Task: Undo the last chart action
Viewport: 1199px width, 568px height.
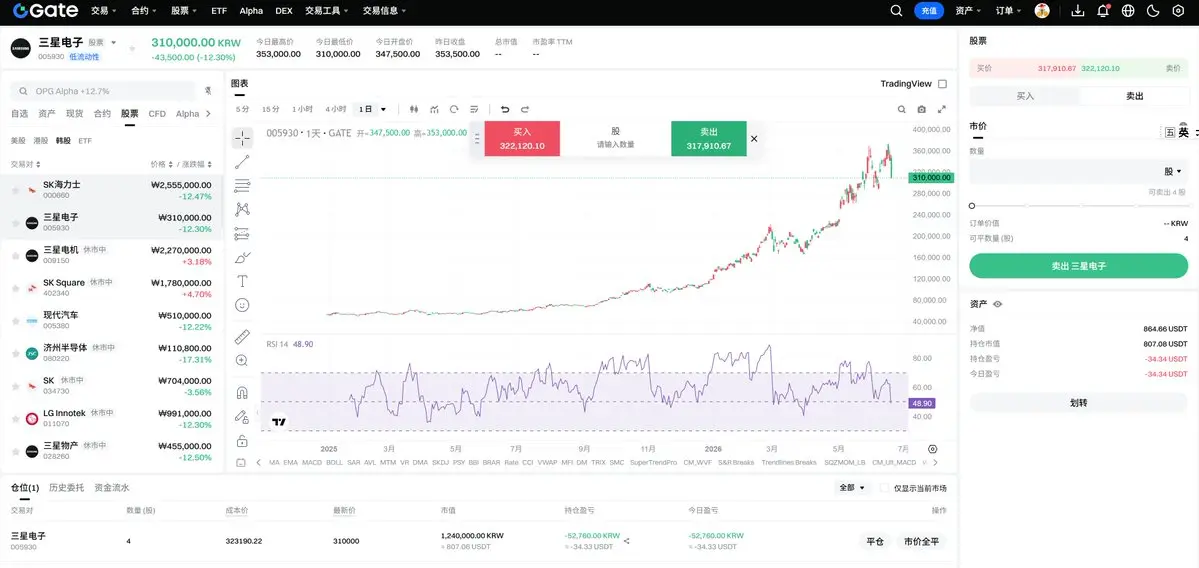Action: click(505, 109)
